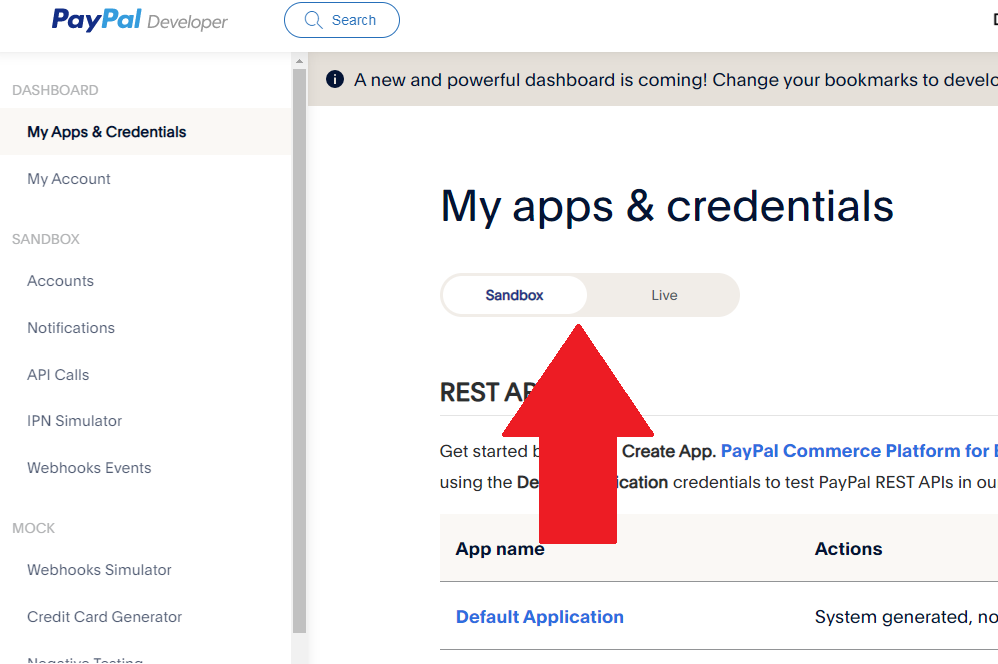The width and height of the screenshot is (998, 664).
Task: Open the Credit Card Generator
Action: [104, 617]
